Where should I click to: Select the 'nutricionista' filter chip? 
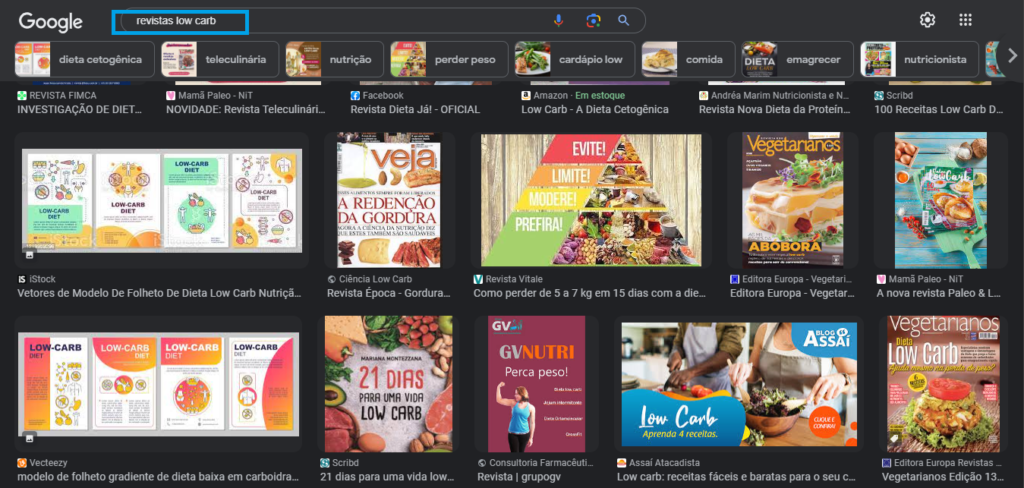pos(919,59)
